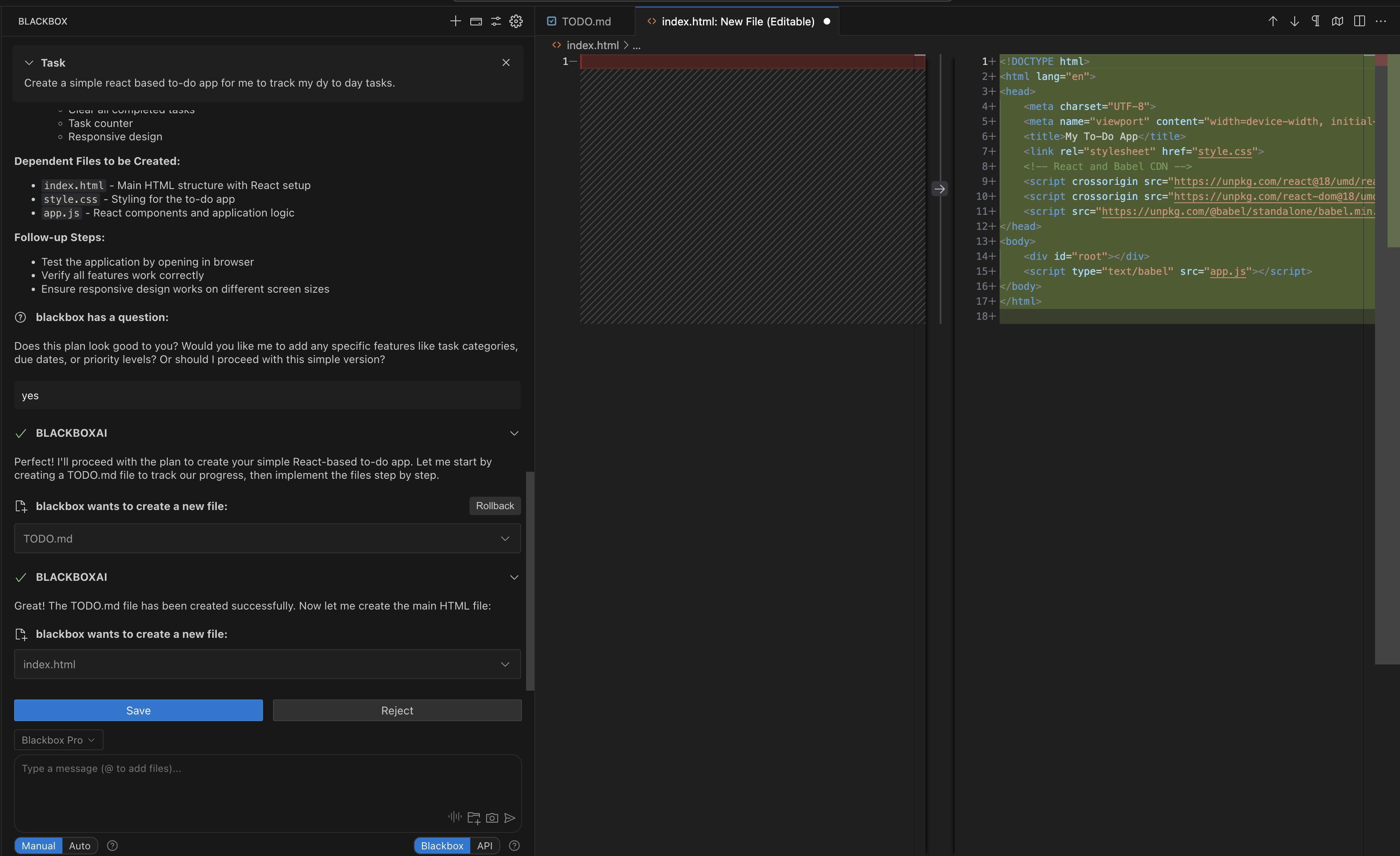Switch to the TODO.md tab
Viewport: 1400px width, 856px height.
pos(586,21)
